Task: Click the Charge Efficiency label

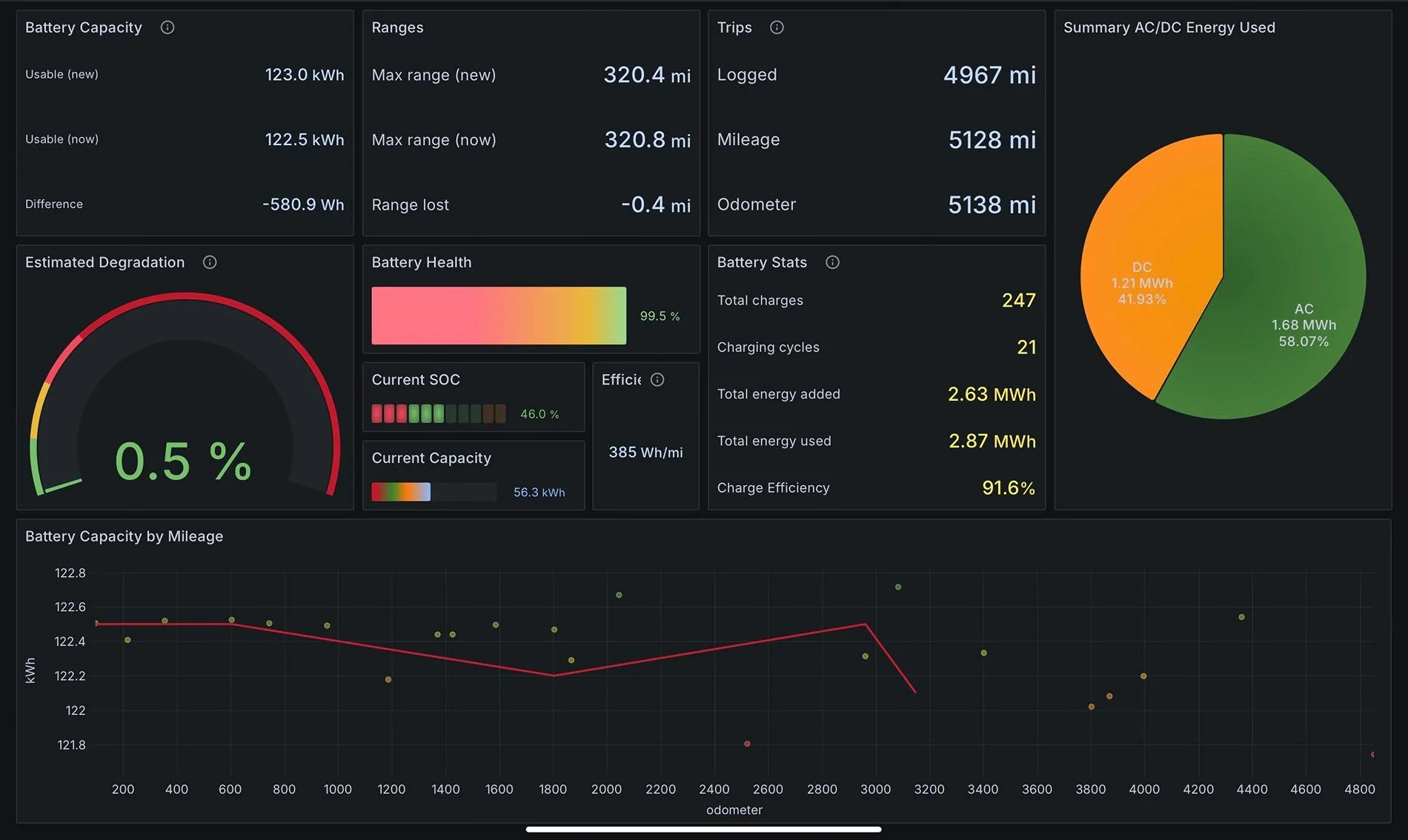Action: click(x=774, y=487)
